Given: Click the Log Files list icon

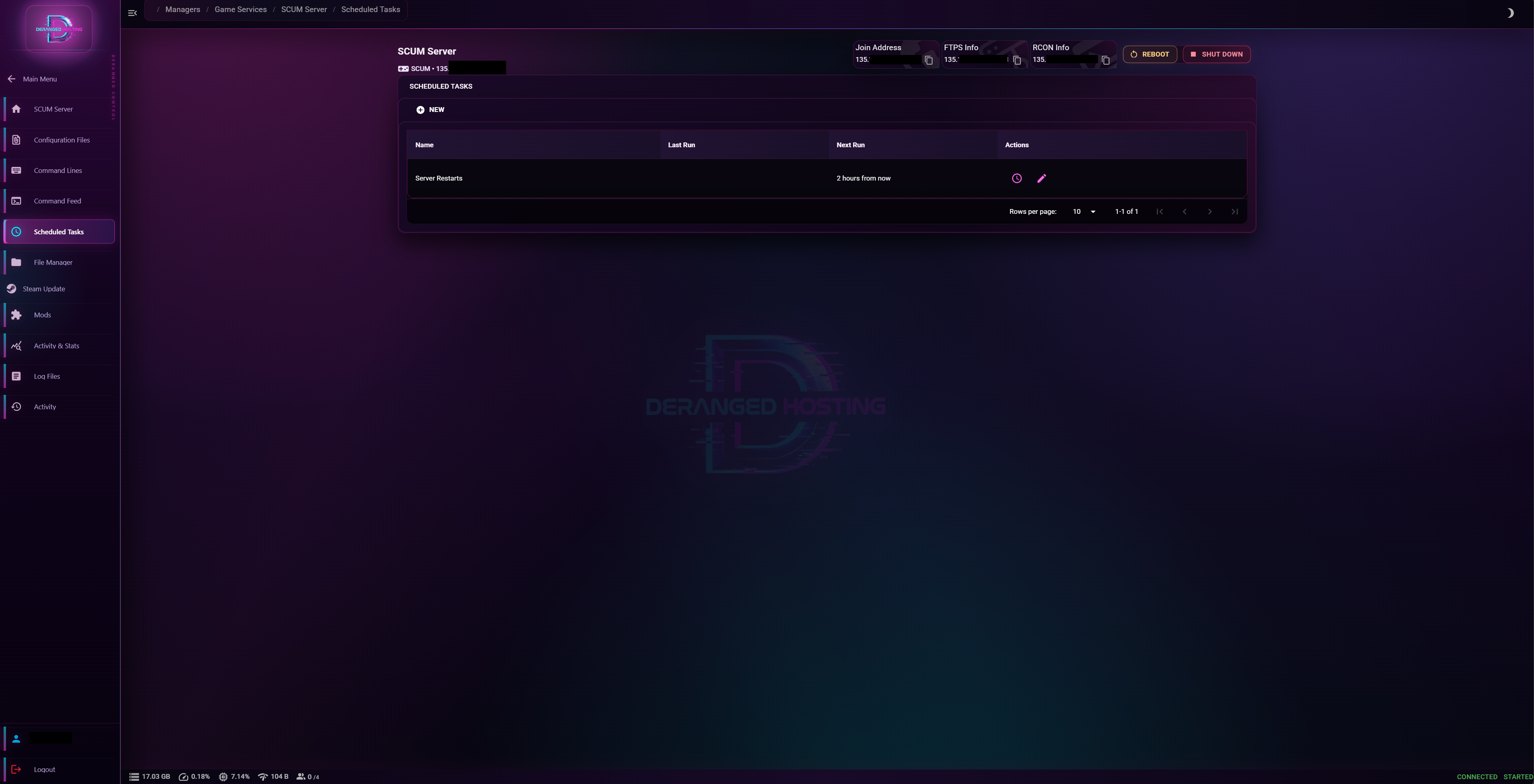Looking at the screenshot, I should tap(16, 376).
